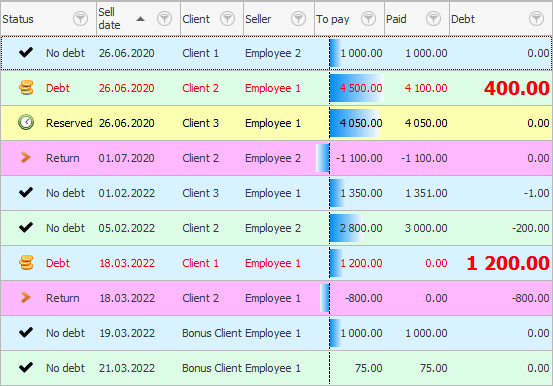Click coins icon in 18.03.2022 Debt row
Viewport: 553px width, 386px height.
(26, 263)
